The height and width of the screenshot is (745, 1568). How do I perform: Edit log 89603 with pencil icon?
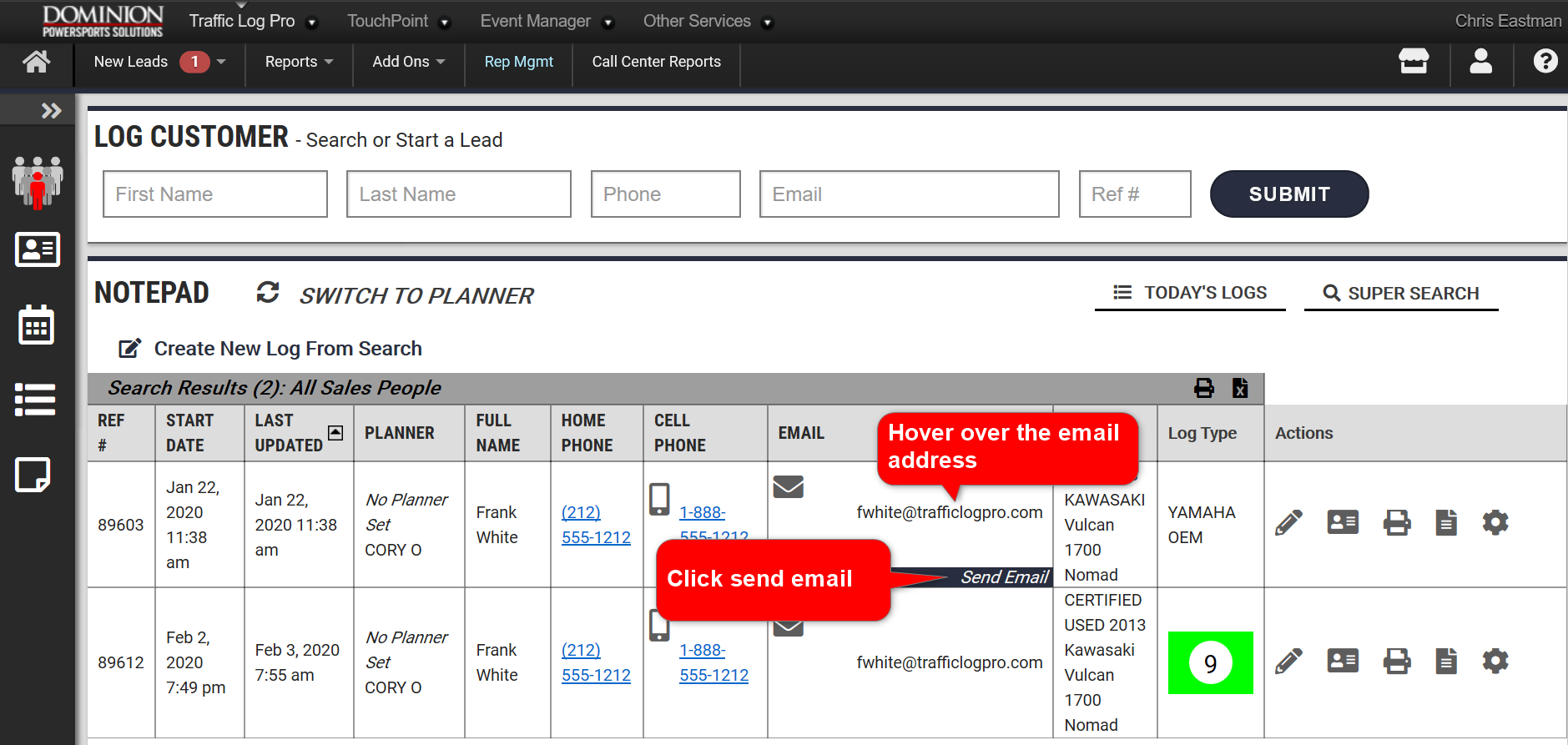(1288, 523)
